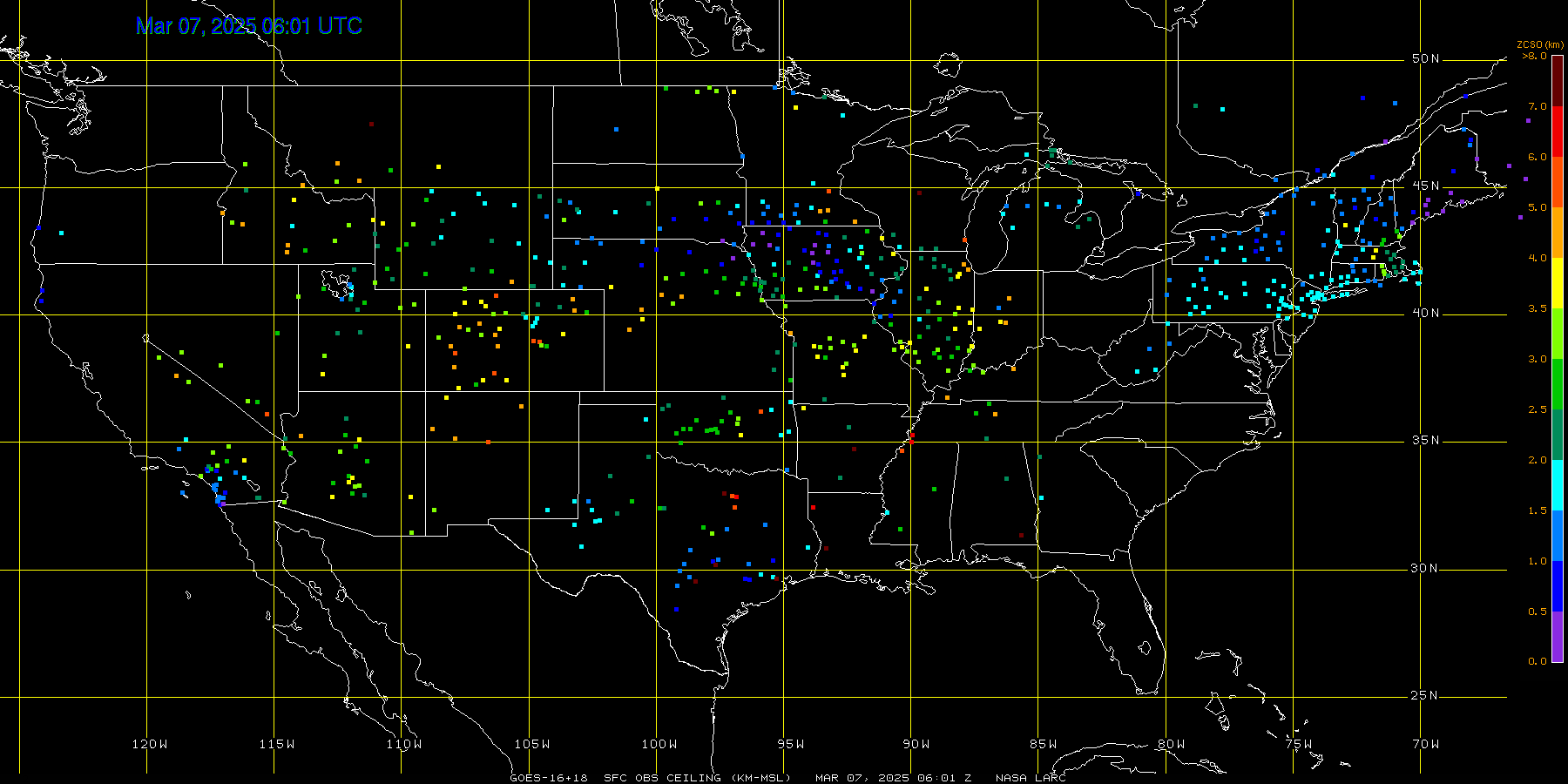1568x784 pixels.
Task: Click the MAR 07, 2025 06:01 Z footer text
Action: click(x=894, y=778)
